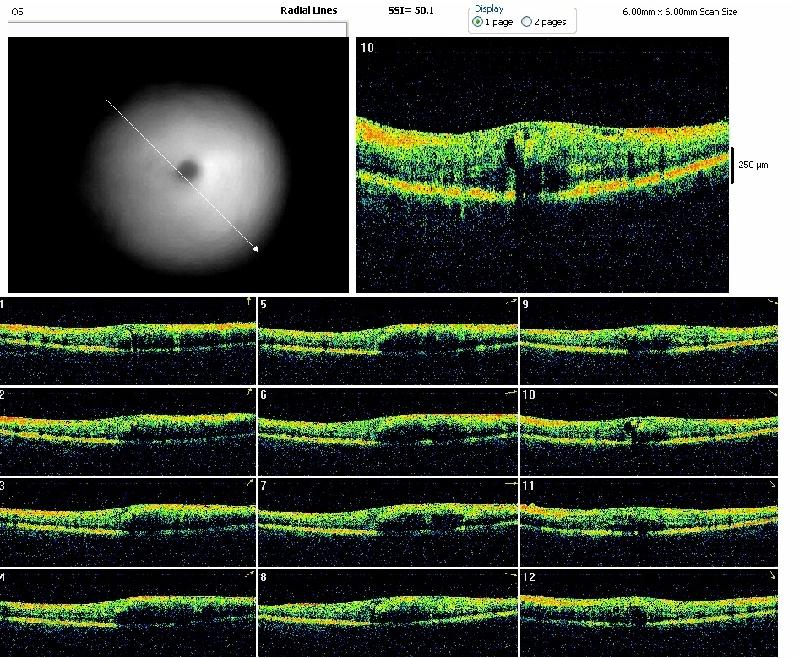Open radial scan thumbnail 6

tap(388, 432)
